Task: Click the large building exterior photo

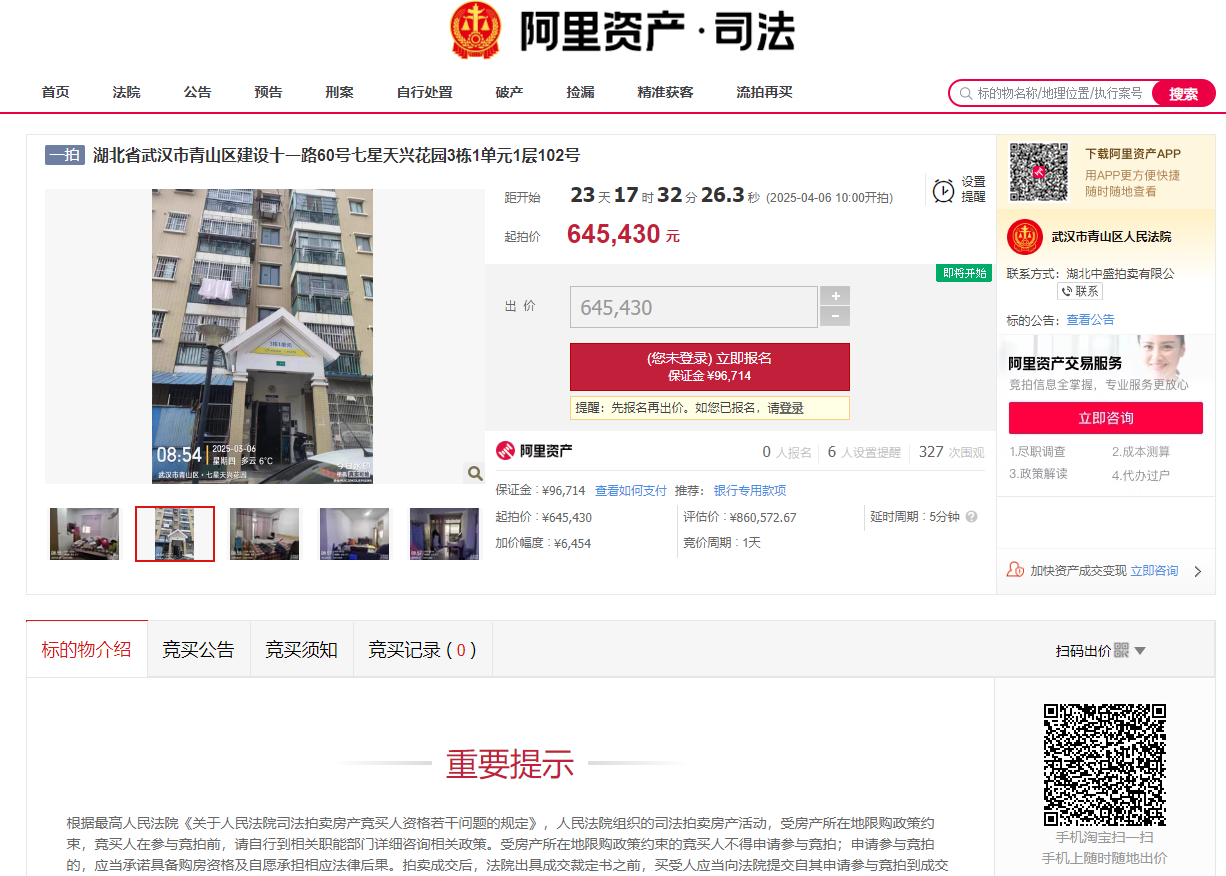Action: point(262,336)
